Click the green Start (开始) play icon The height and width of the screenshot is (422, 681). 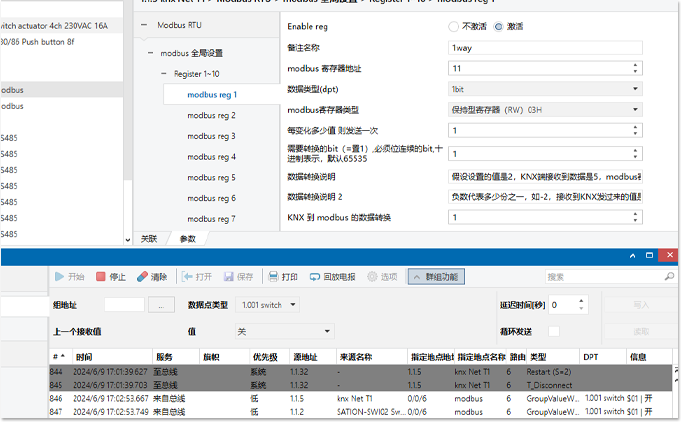(x=60, y=277)
